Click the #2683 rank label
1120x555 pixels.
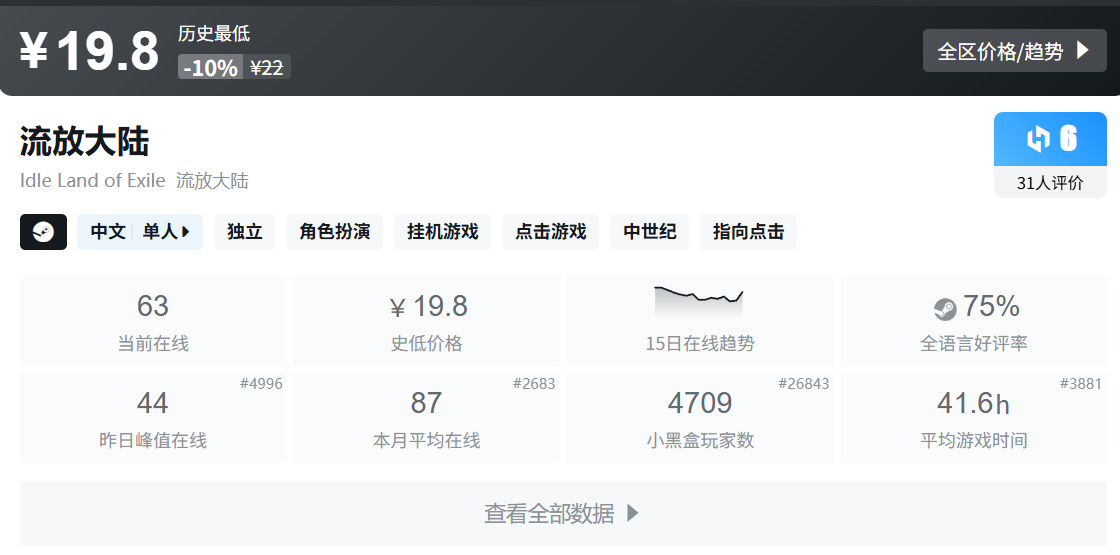(534, 384)
